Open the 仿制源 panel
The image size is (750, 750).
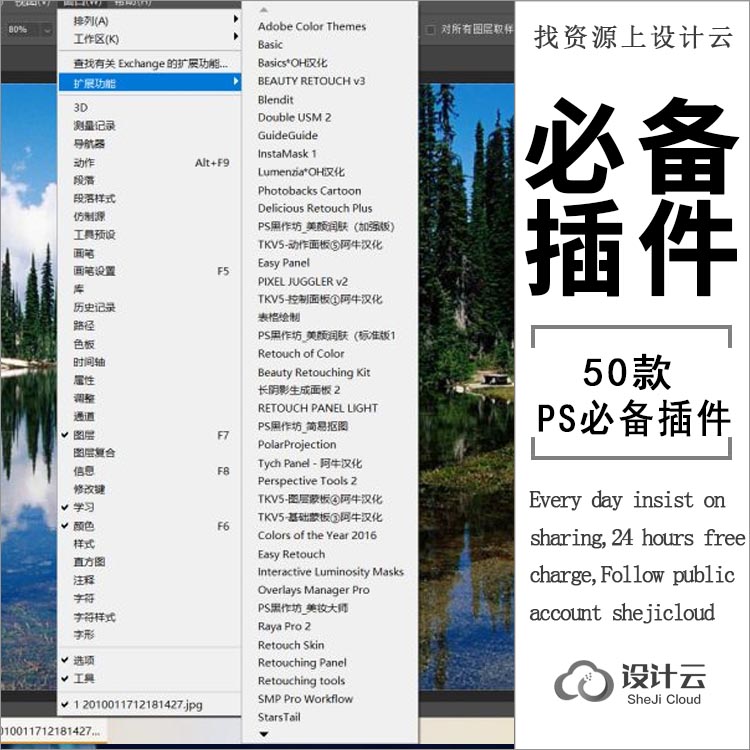tap(150, 217)
